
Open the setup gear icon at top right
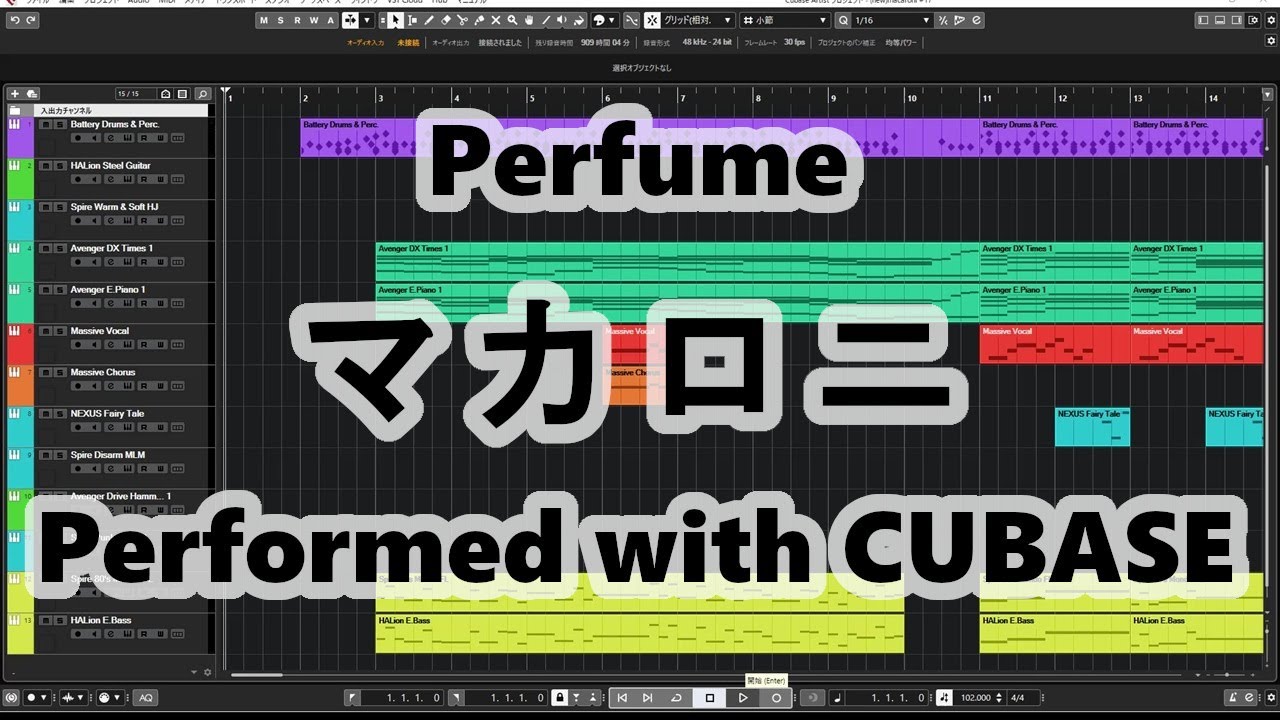click(x=1271, y=20)
